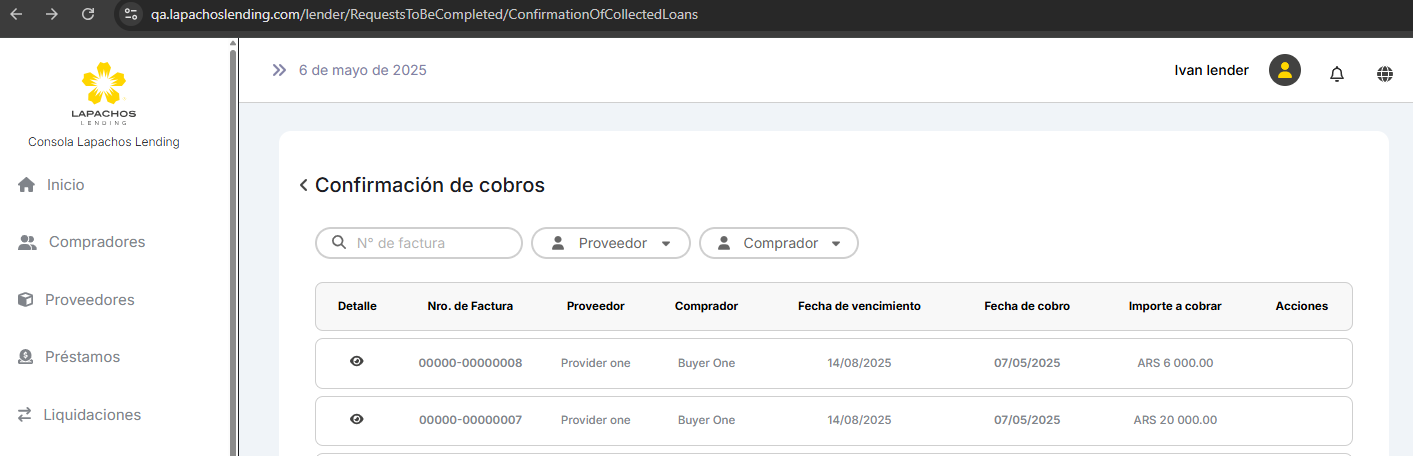The image size is (1413, 456).
Task: Open Préstamos section in the sidebar
Action: [x=82, y=357]
